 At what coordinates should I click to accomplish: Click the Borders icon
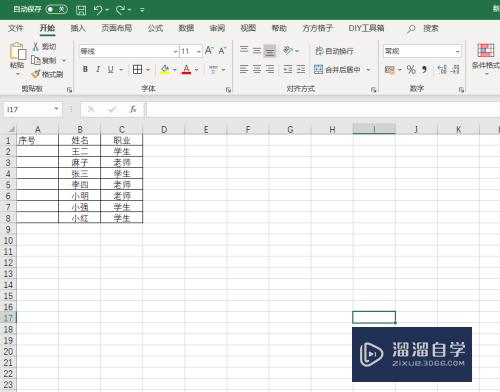pos(137,69)
